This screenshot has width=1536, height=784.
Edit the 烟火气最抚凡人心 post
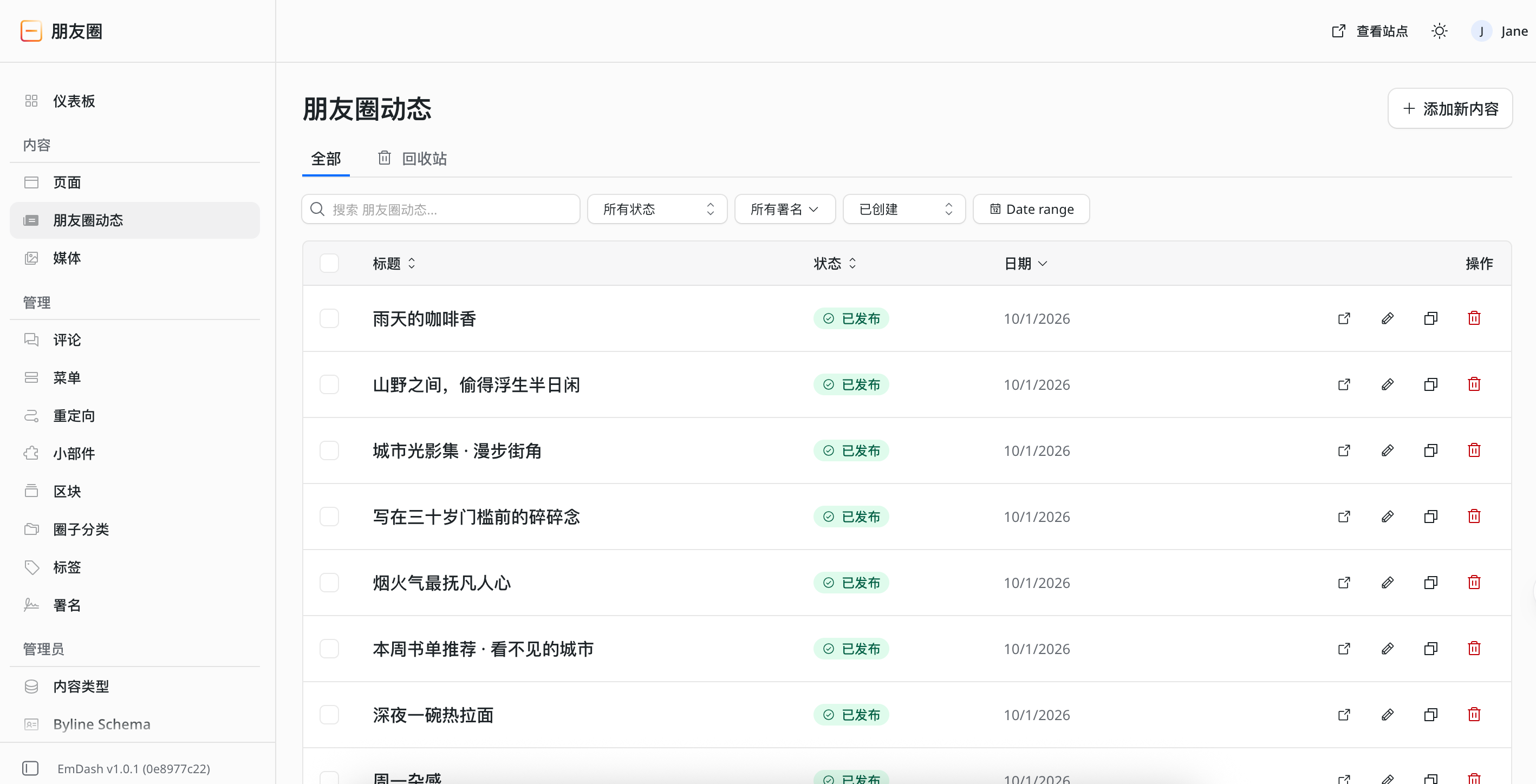point(1388,583)
